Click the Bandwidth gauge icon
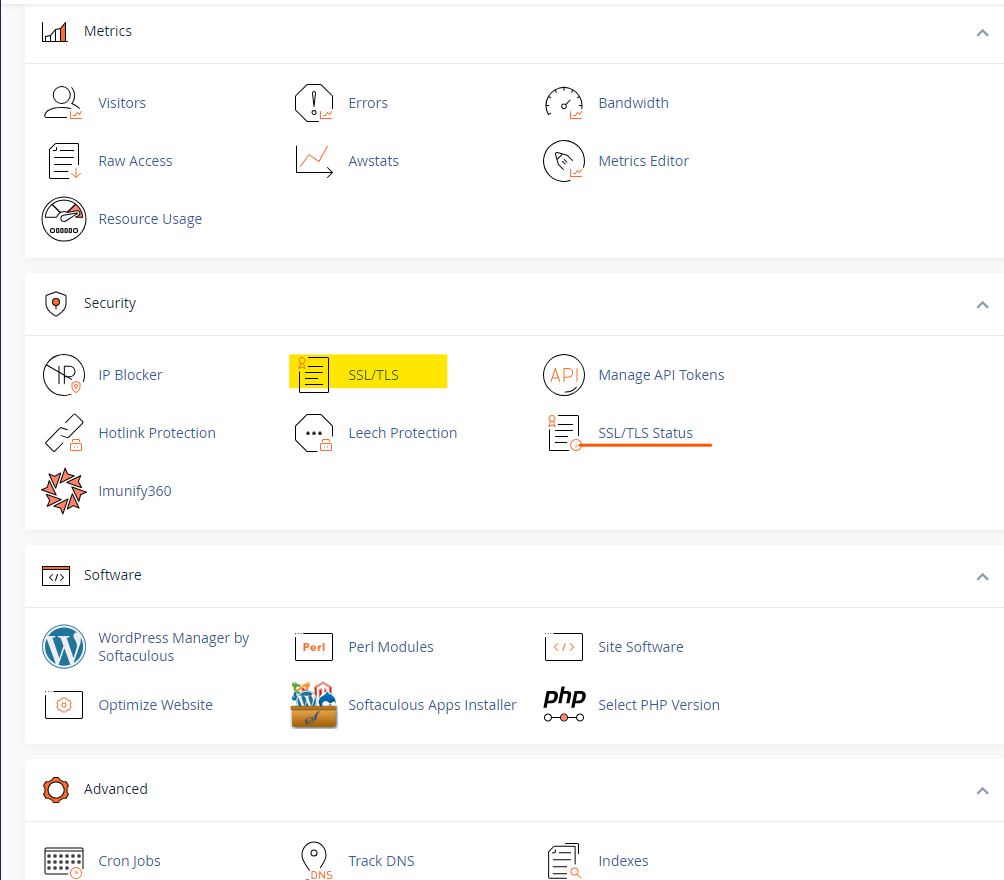Screen dimensions: 1004x880 [563, 103]
